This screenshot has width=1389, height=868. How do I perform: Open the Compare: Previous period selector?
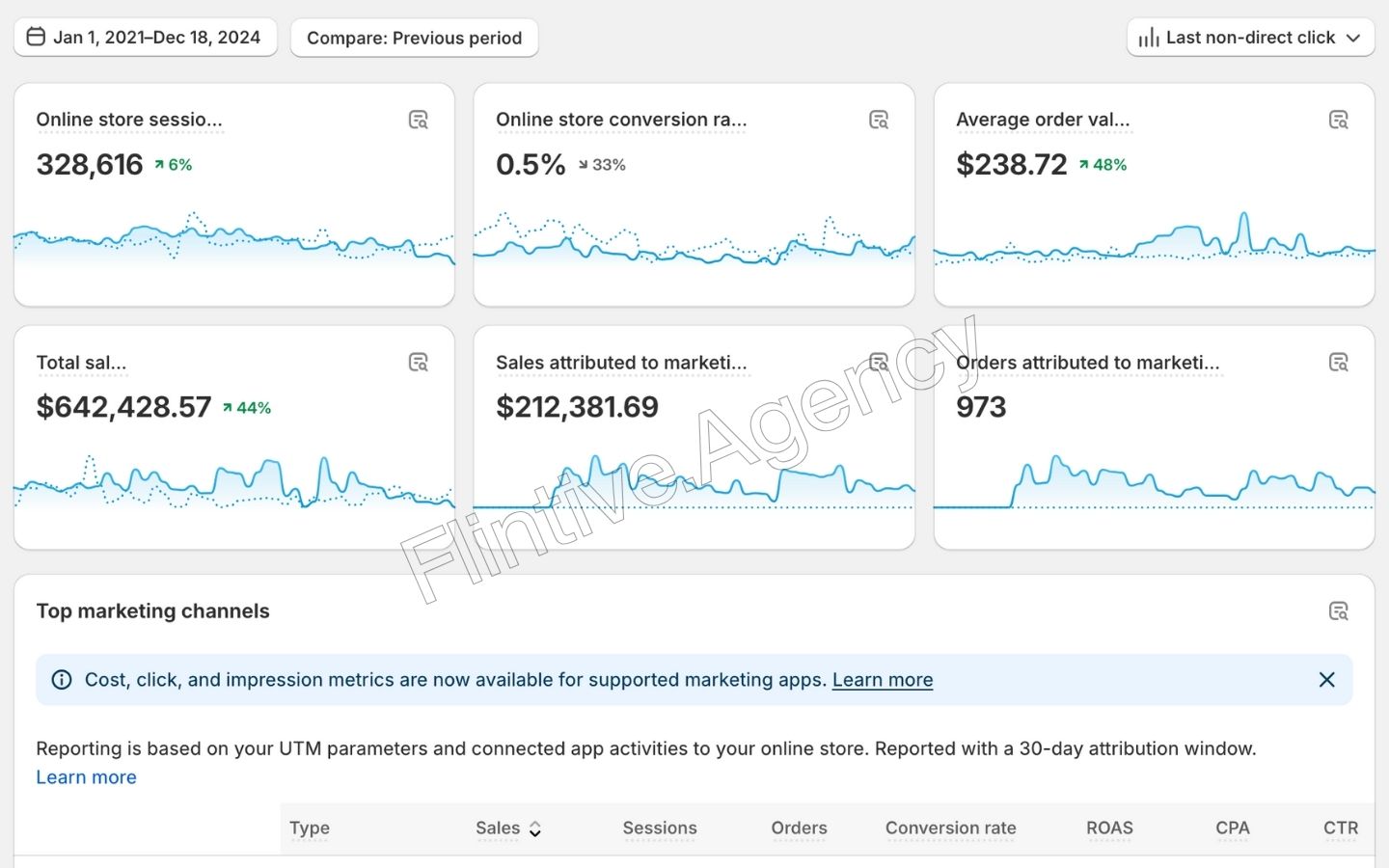point(414,38)
